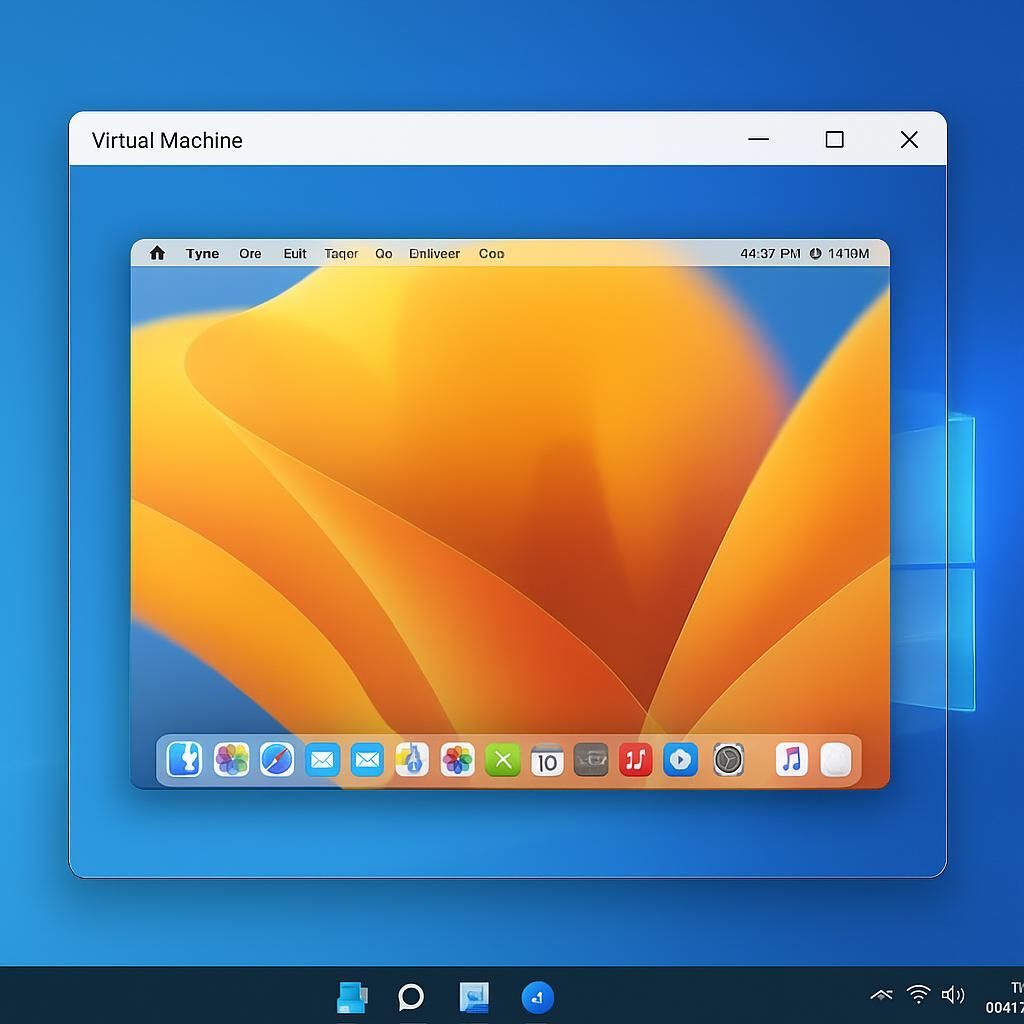Click the red music notes dock icon
This screenshot has height=1024, width=1024.
click(x=635, y=760)
